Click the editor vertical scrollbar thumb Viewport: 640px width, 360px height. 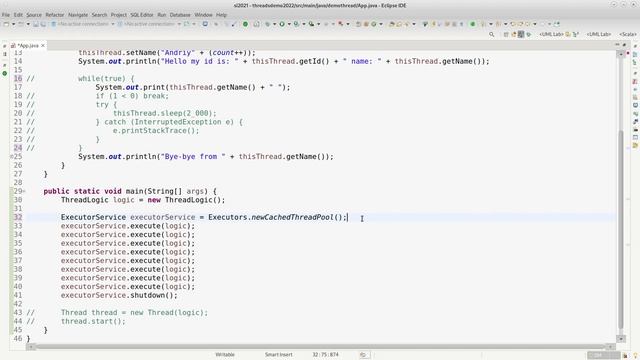click(x=621, y=229)
